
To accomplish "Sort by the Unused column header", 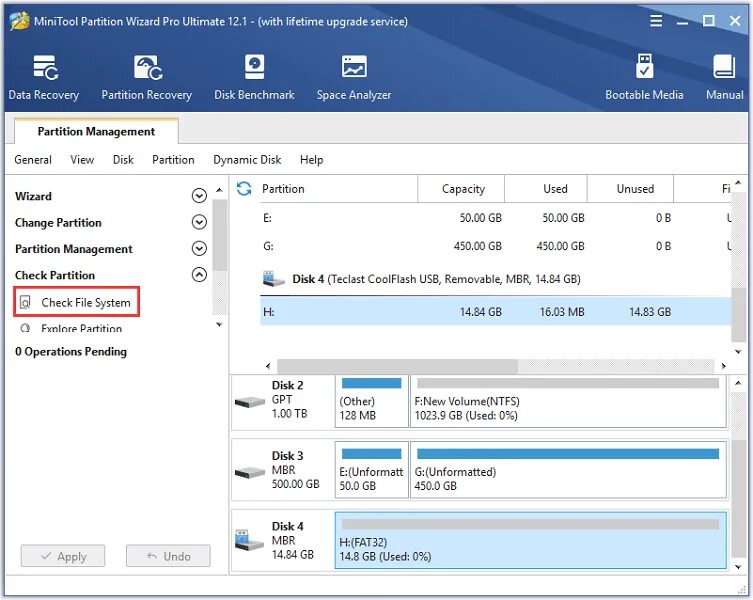I will (x=631, y=189).
